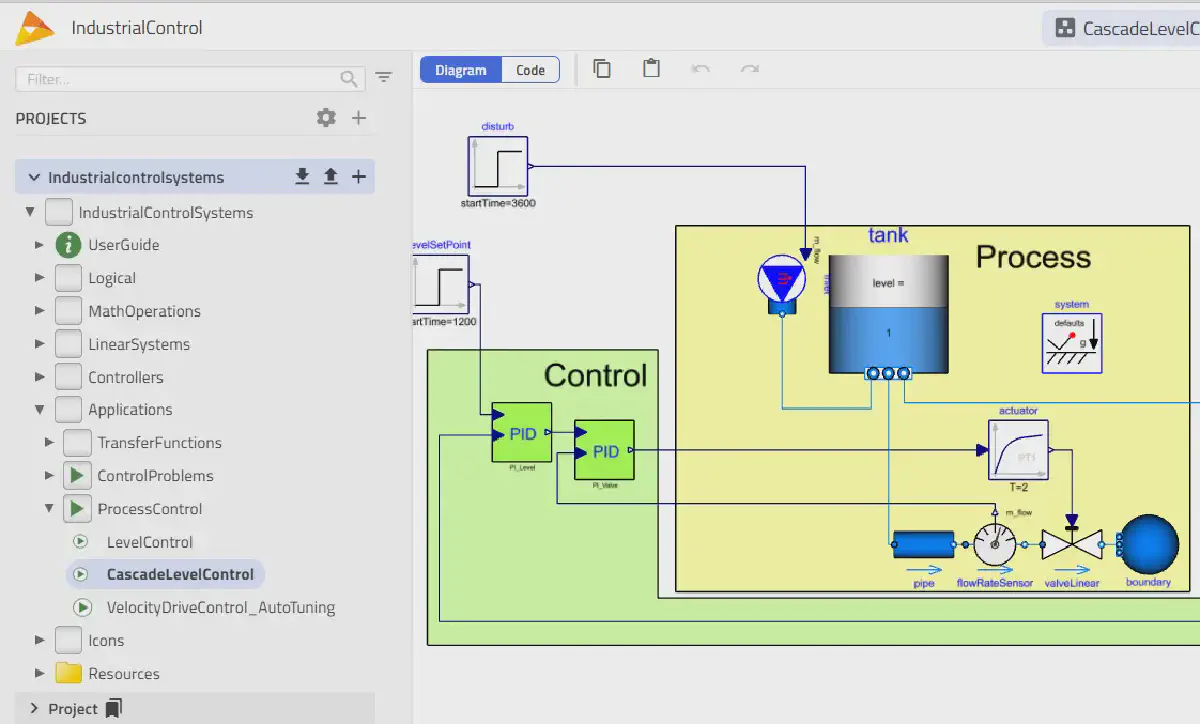
Task: Select the pipe component
Action: (x=923, y=545)
